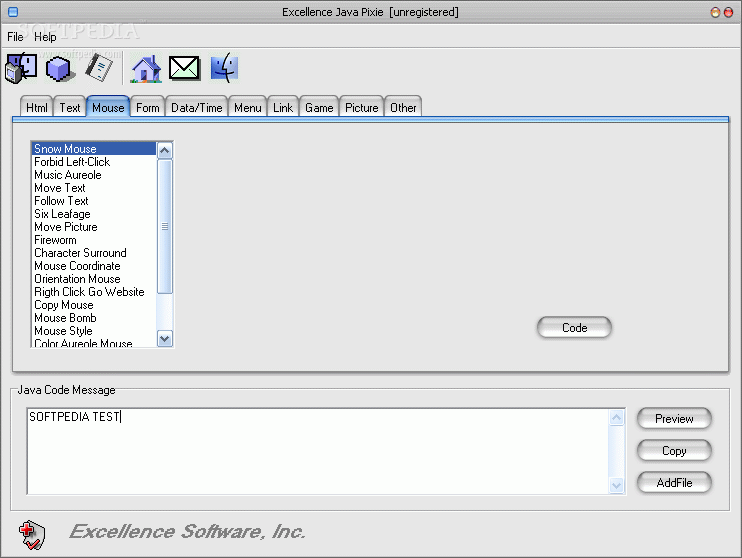The image size is (742, 558).
Task: Pick Mouse Bomb from the list
Action: click(94, 318)
